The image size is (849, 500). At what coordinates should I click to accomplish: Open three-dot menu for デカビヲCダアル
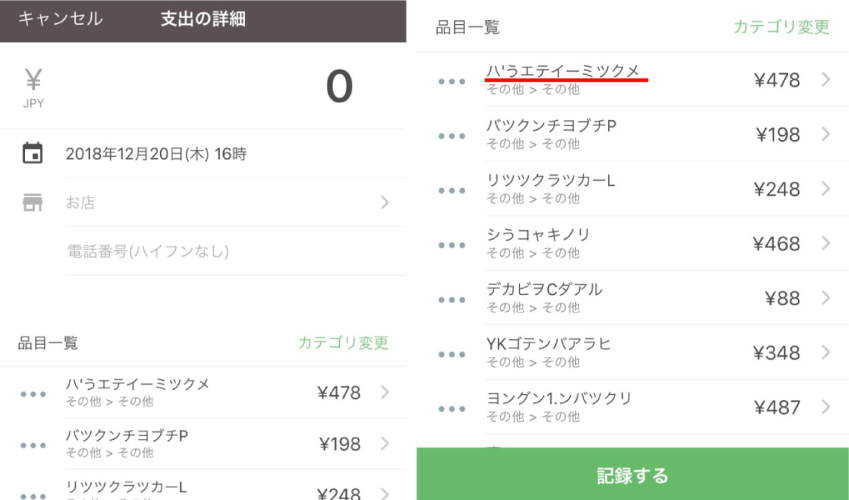coord(452,300)
